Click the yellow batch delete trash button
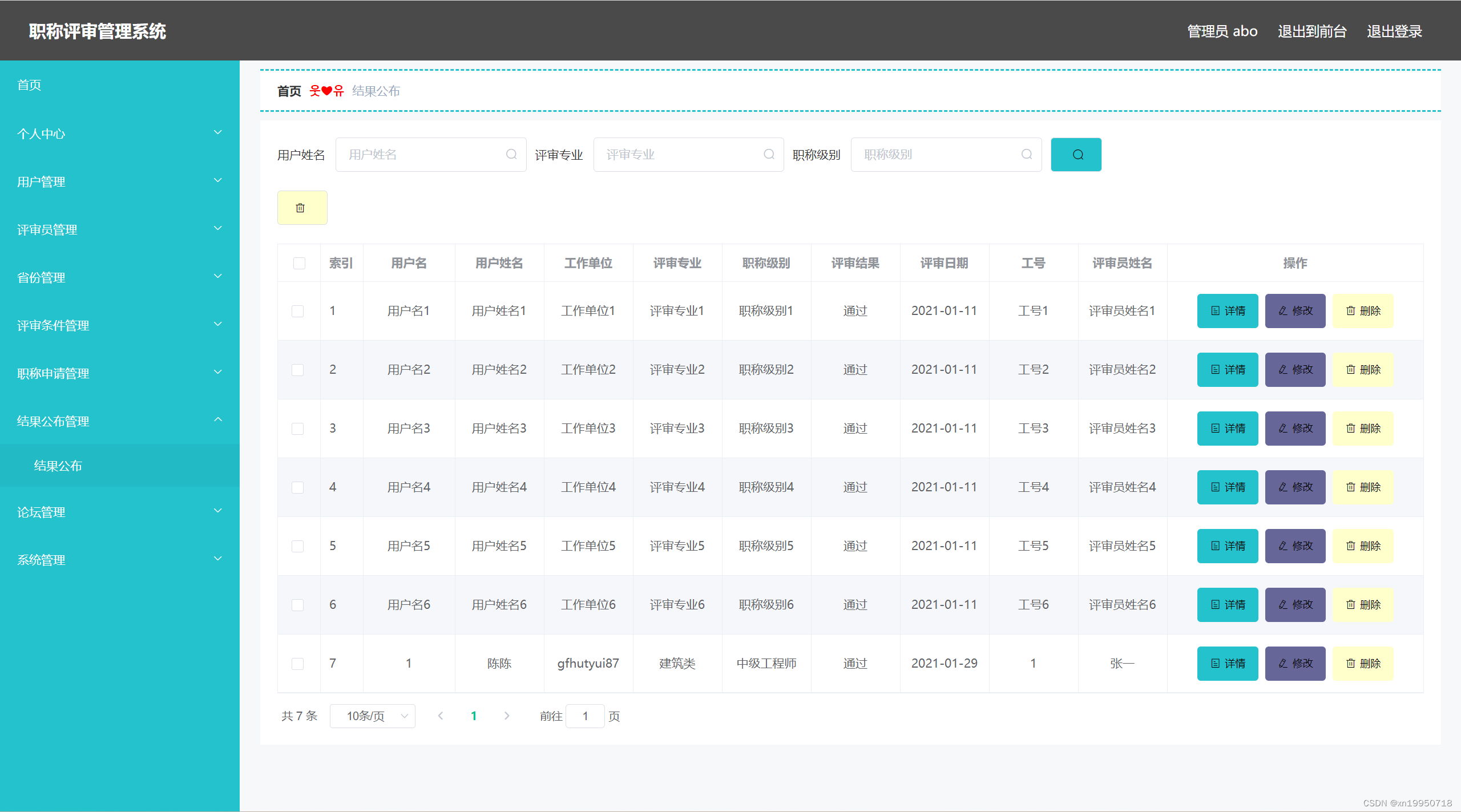The width and height of the screenshot is (1461, 812). (x=302, y=208)
